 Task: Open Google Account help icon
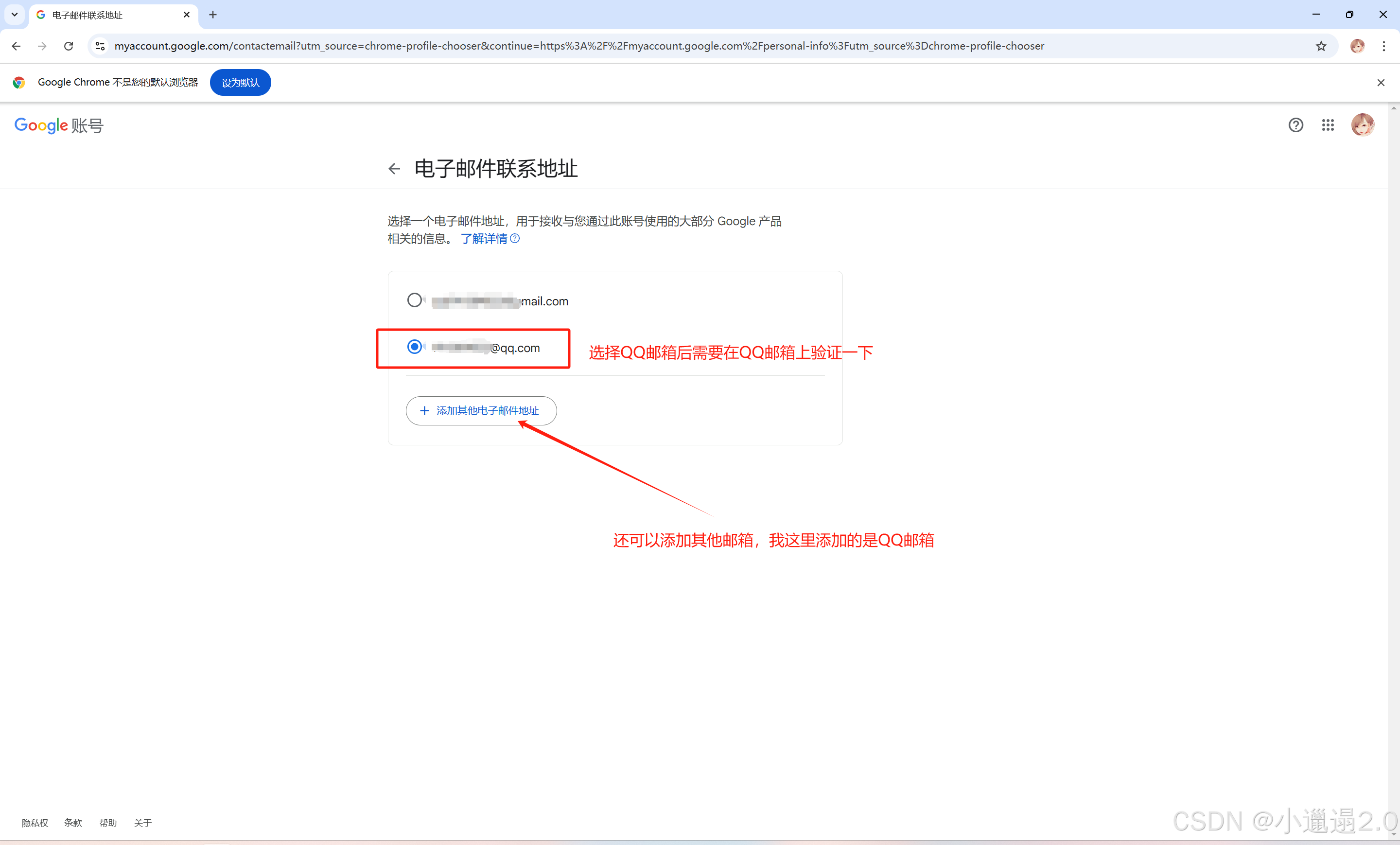pyautogui.click(x=1295, y=125)
